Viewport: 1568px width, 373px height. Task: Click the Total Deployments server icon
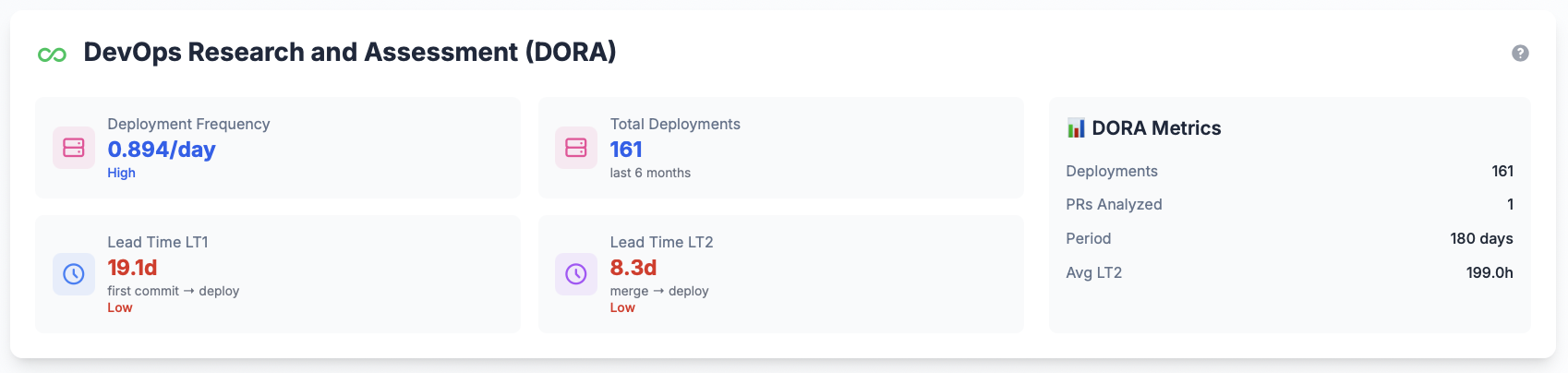click(x=576, y=148)
